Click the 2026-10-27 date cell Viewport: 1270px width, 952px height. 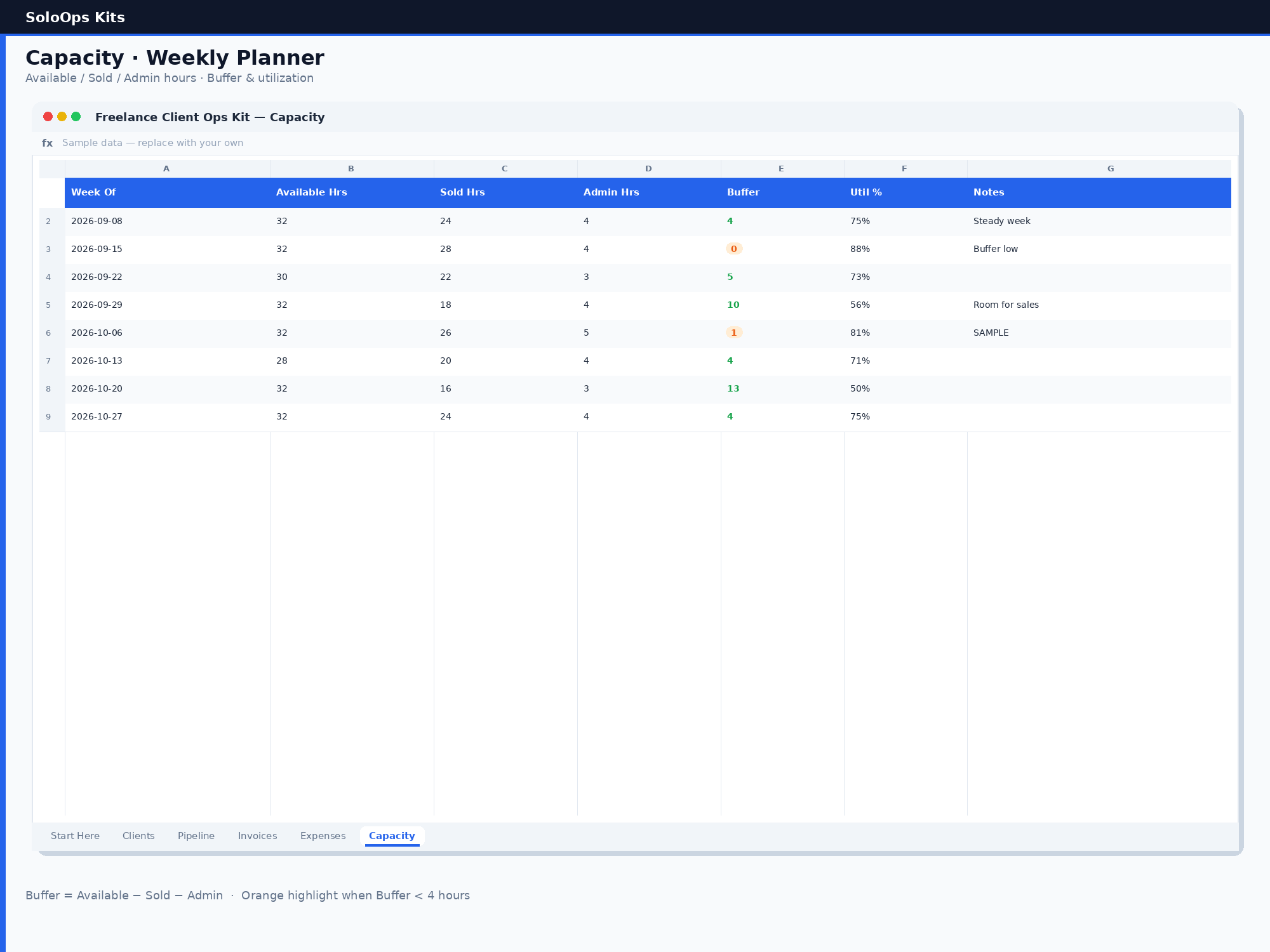(x=167, y=417)
